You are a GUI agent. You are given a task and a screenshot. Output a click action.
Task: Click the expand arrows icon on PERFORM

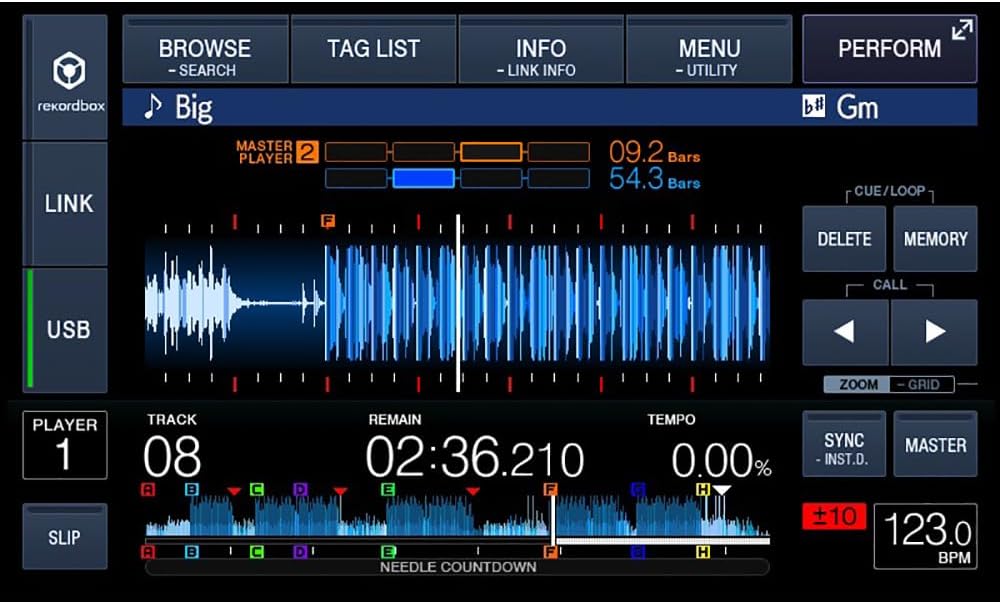(961, 31)
